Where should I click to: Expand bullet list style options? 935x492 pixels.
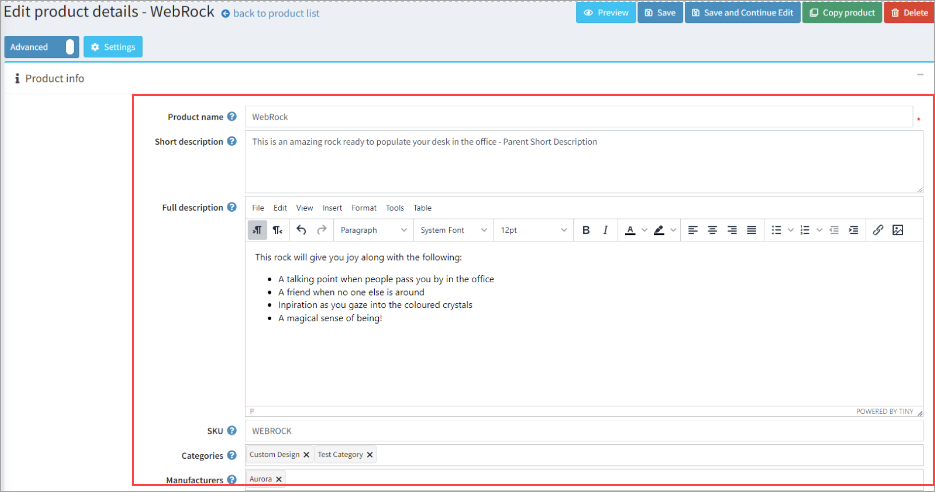[x=790, y=230]
